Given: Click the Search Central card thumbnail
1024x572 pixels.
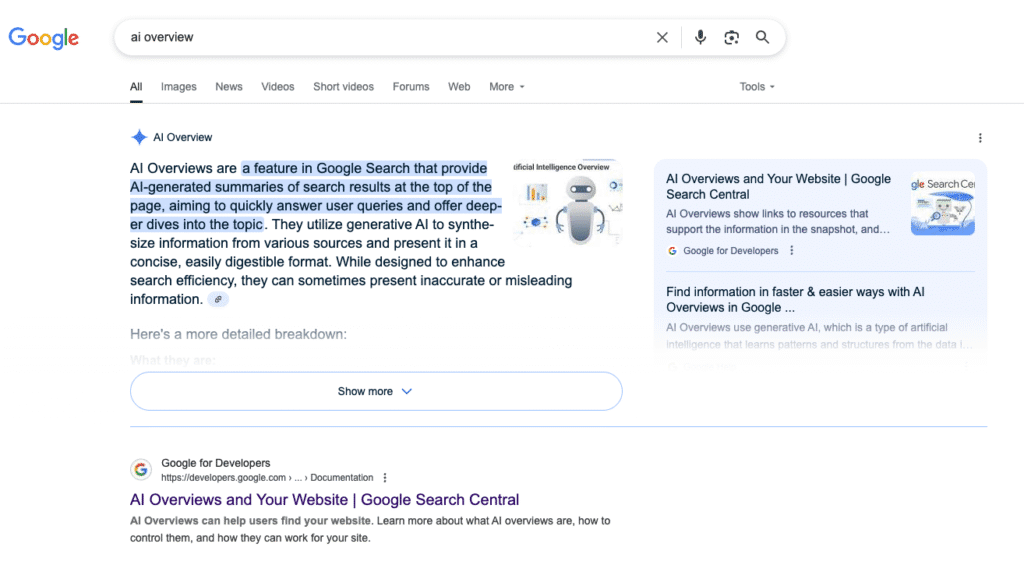Looking at the screenshot, I should tap(942, 204).
